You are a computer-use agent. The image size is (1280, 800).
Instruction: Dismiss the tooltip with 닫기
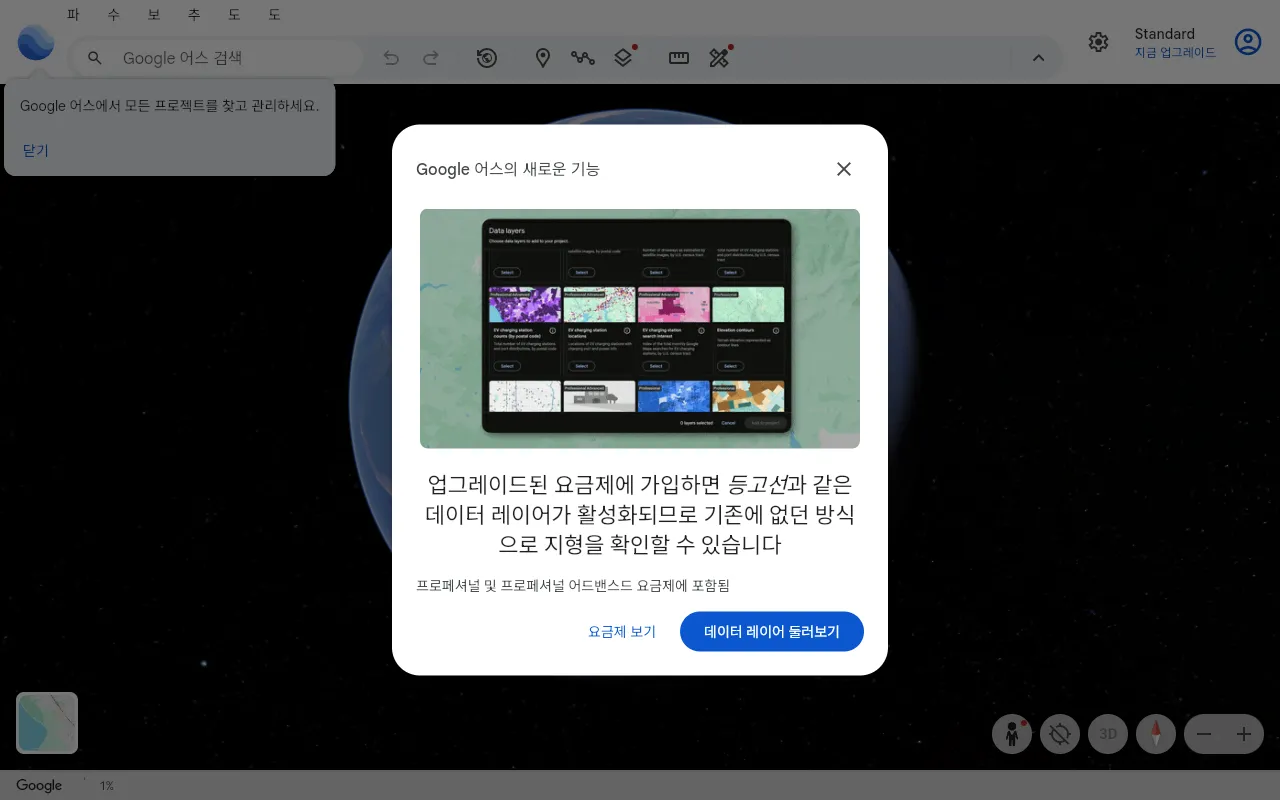(35, 151)
